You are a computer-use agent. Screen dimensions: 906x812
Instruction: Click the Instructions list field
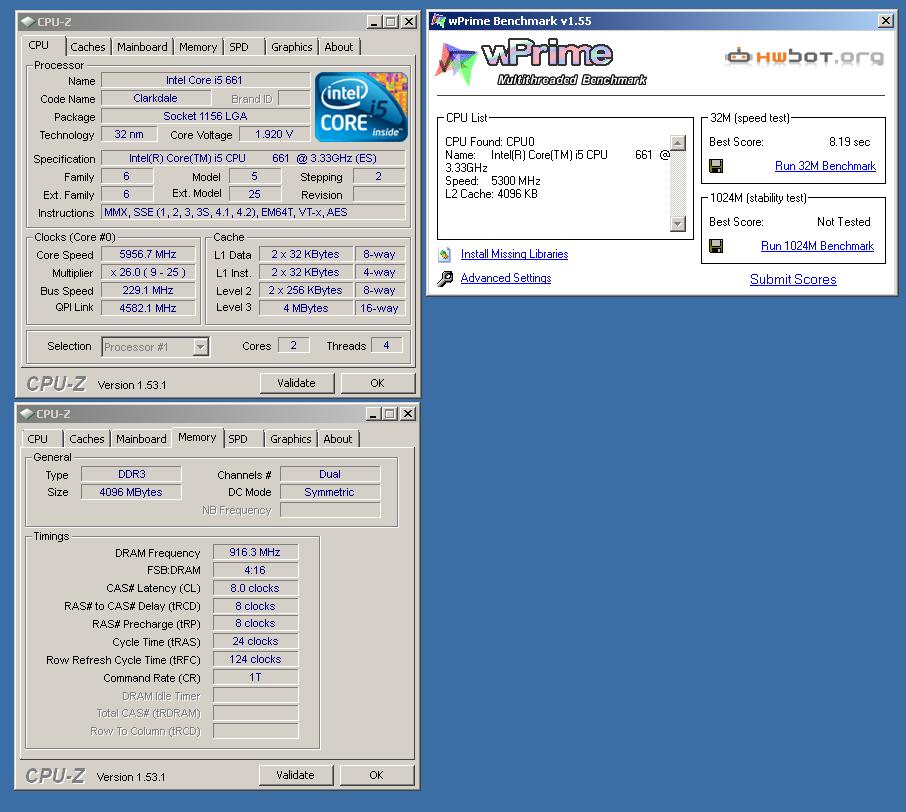[254, 212]
